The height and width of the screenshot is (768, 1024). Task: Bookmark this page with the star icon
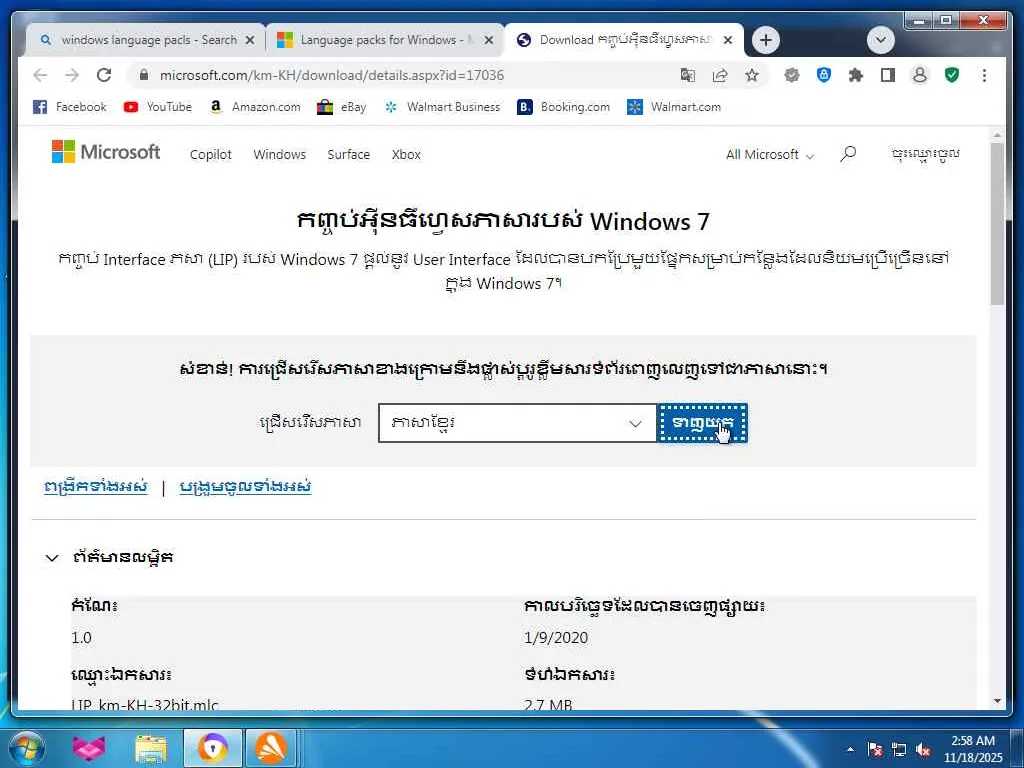click(x=752, y=75)
